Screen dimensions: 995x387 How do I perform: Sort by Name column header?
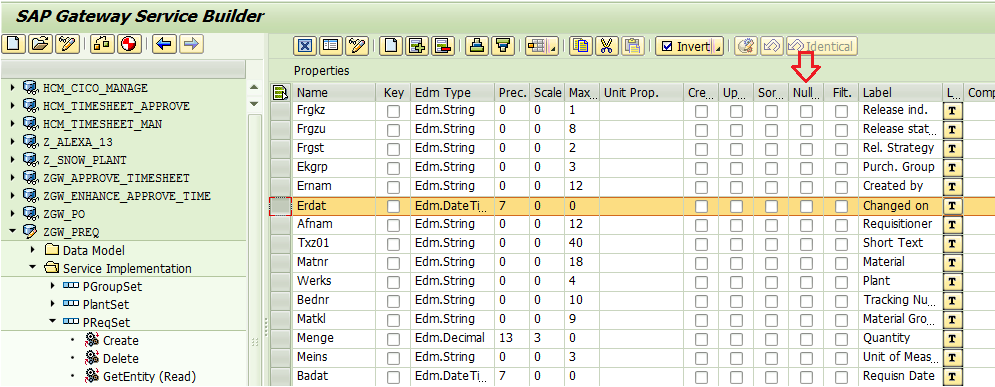pyautogui.click(x=333, y=93)
